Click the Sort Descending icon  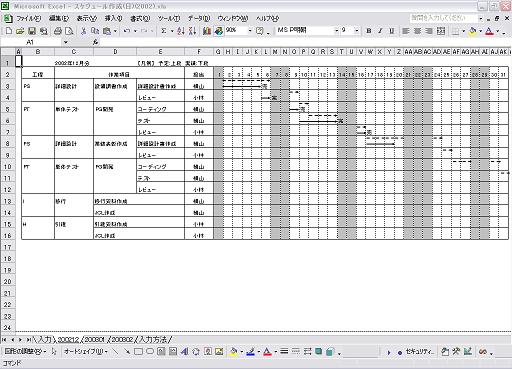point(192,31)
